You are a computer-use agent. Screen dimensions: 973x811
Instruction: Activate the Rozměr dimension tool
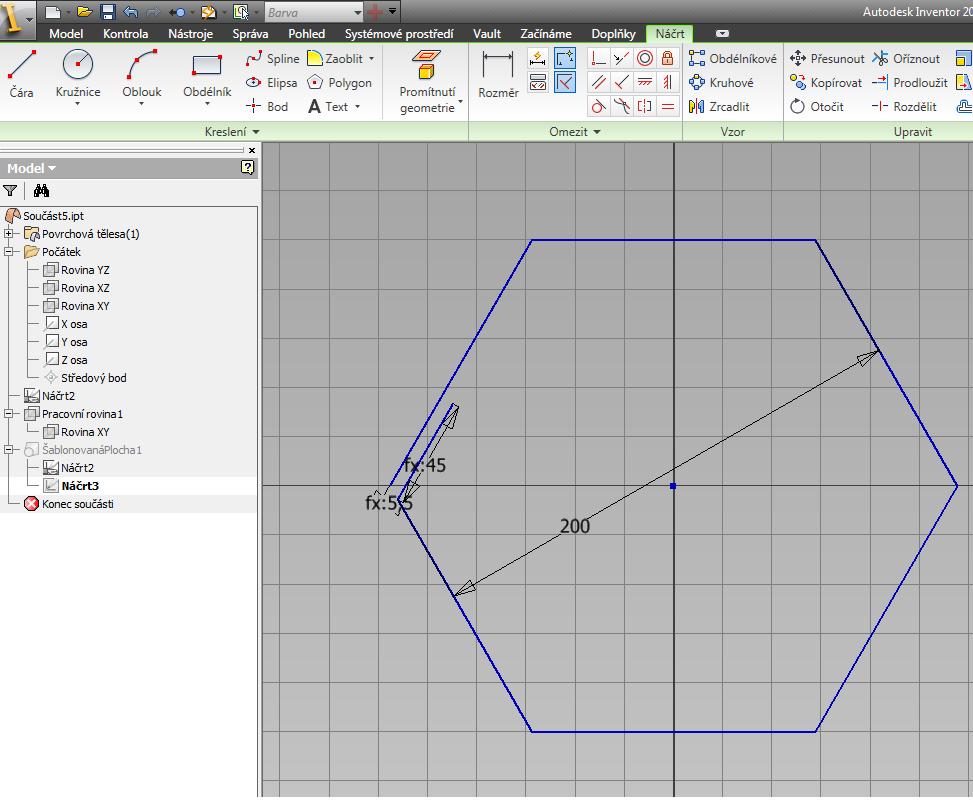coord(498,74)
